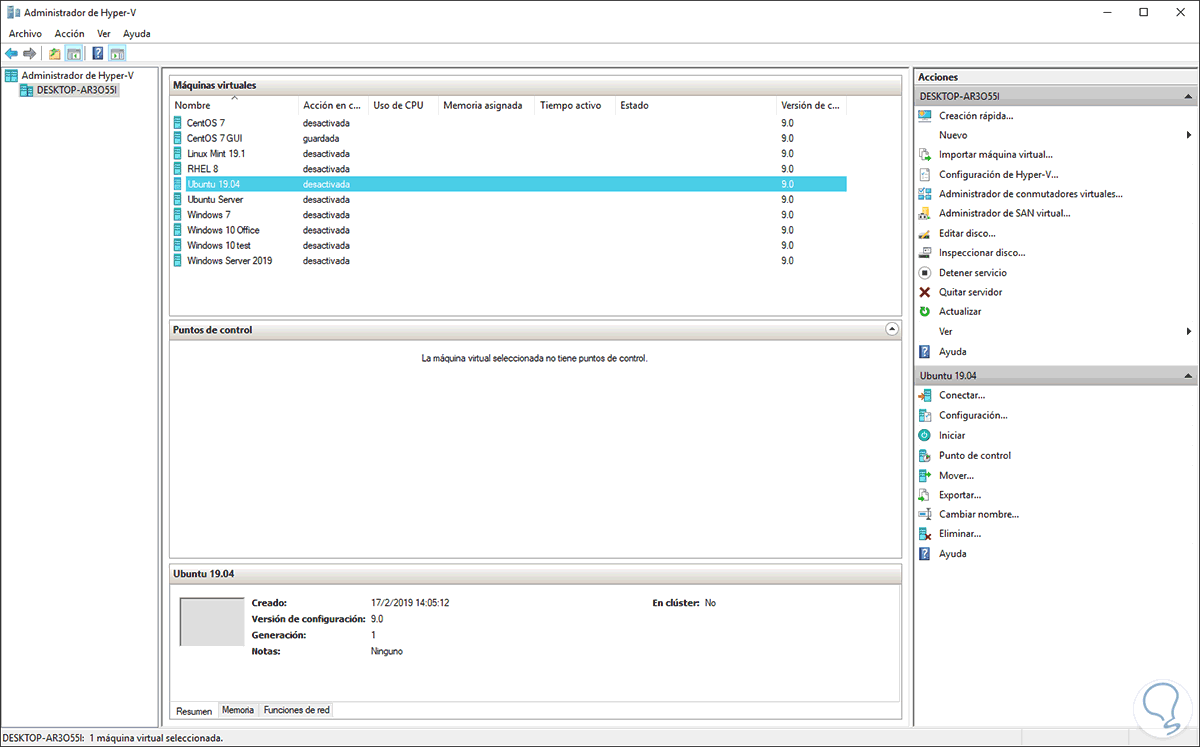Click the Punto de control icon
The image size is (1200, 747).
pyautogui.click(x=925, y=455)
